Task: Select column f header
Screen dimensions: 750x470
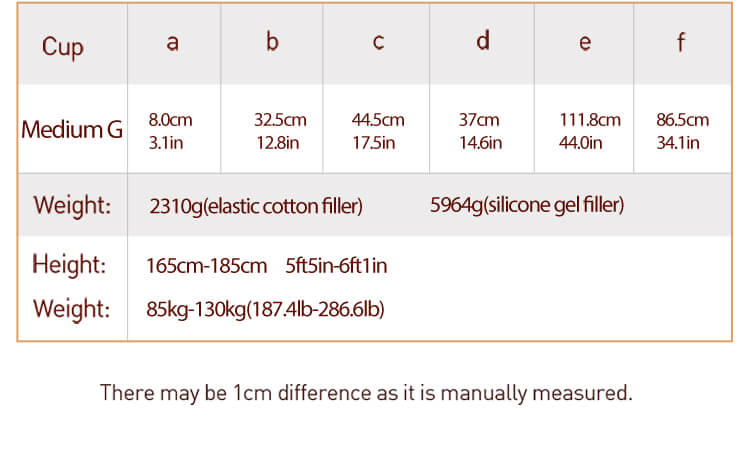Action: [681, 42]
